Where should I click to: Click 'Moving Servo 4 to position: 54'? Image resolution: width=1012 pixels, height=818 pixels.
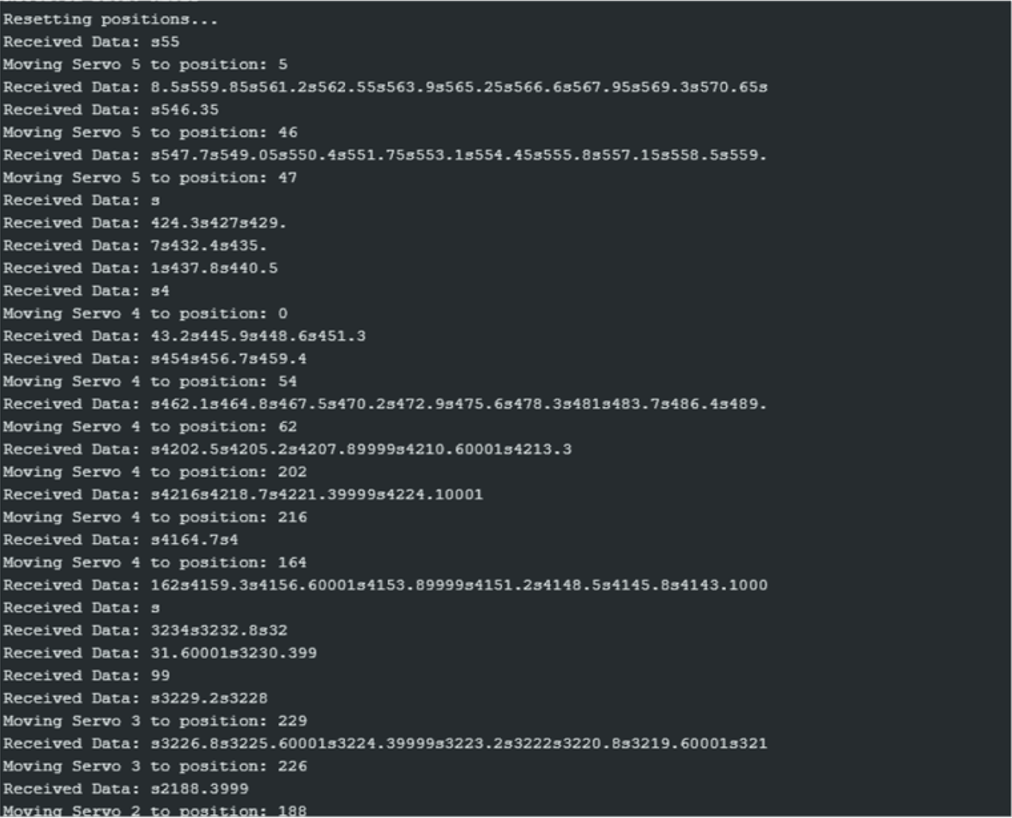coord(150,381)
